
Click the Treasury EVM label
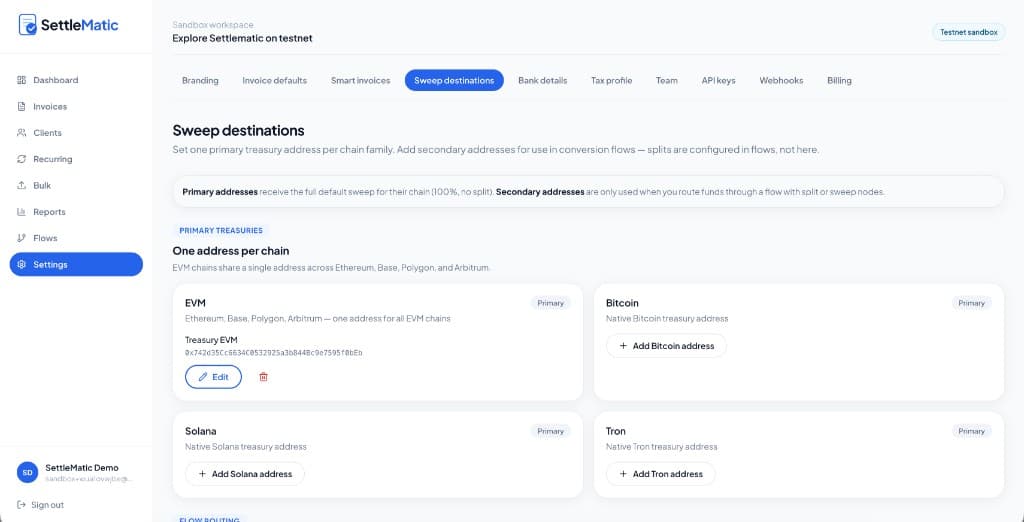tap(211, 340)
